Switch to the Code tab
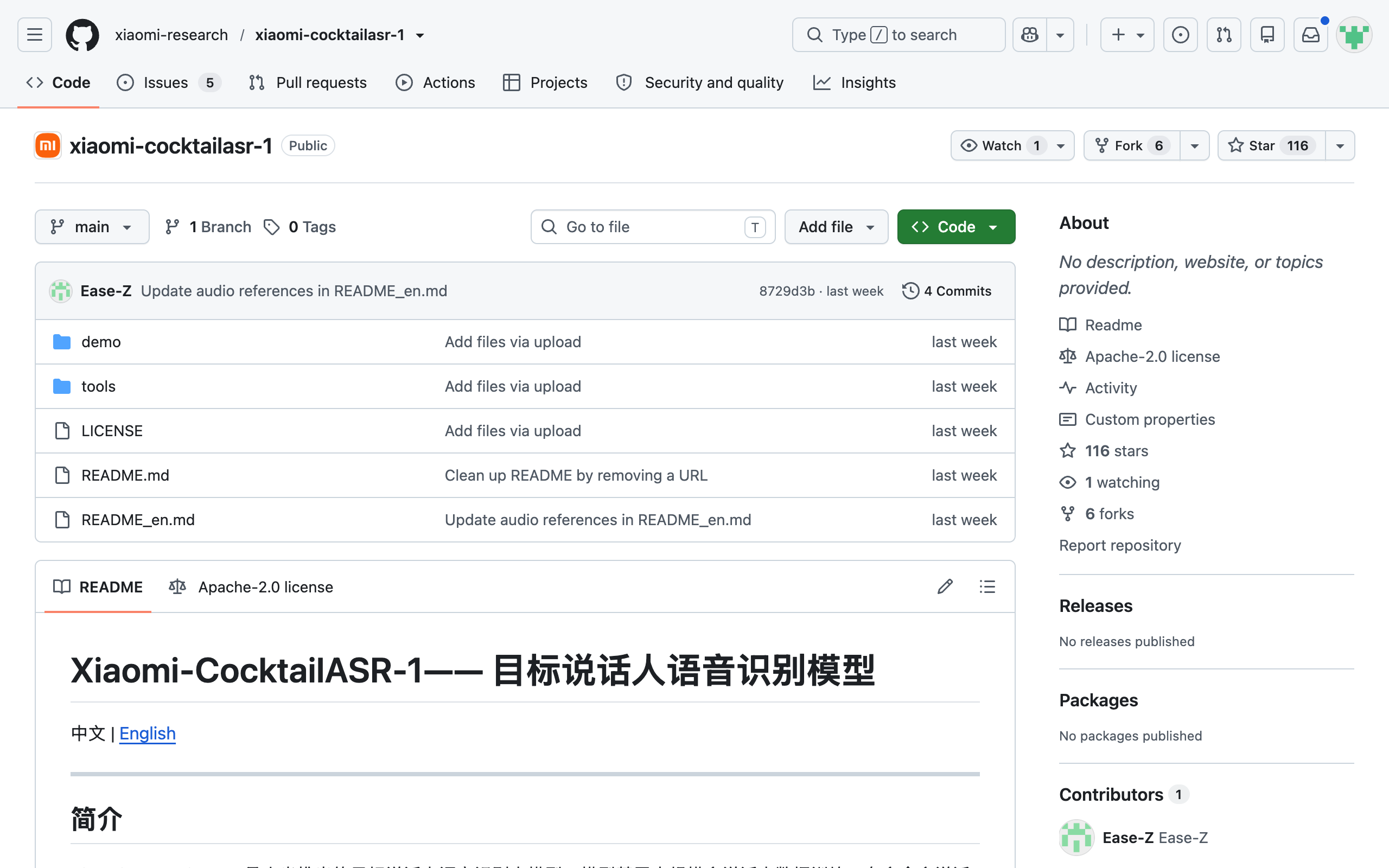This screenshot has width=1389, height=868. click(x=59, y=82)
